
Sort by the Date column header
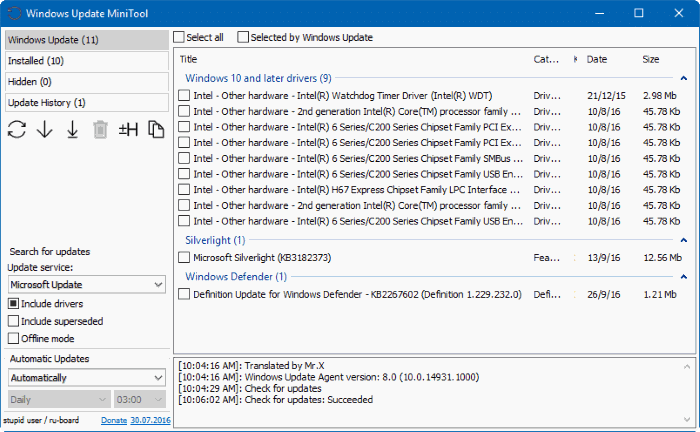(596, 59)
